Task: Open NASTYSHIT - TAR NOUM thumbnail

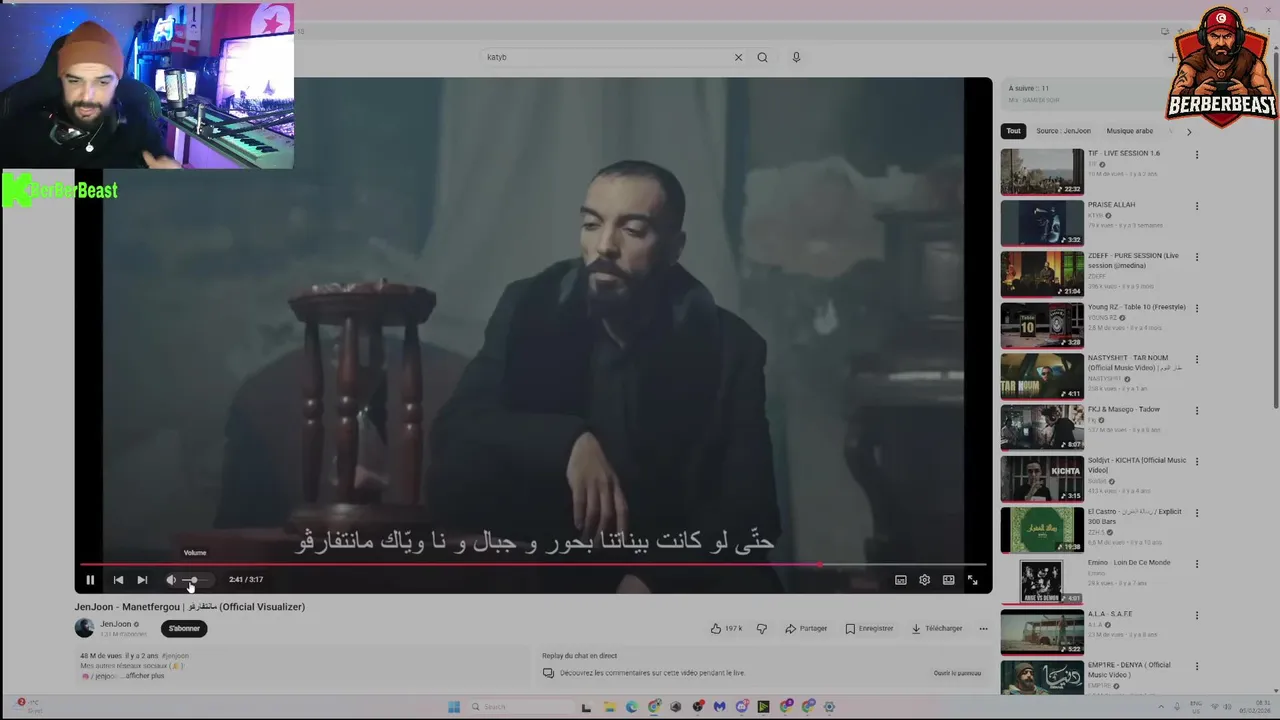Action: point(1042,375)
